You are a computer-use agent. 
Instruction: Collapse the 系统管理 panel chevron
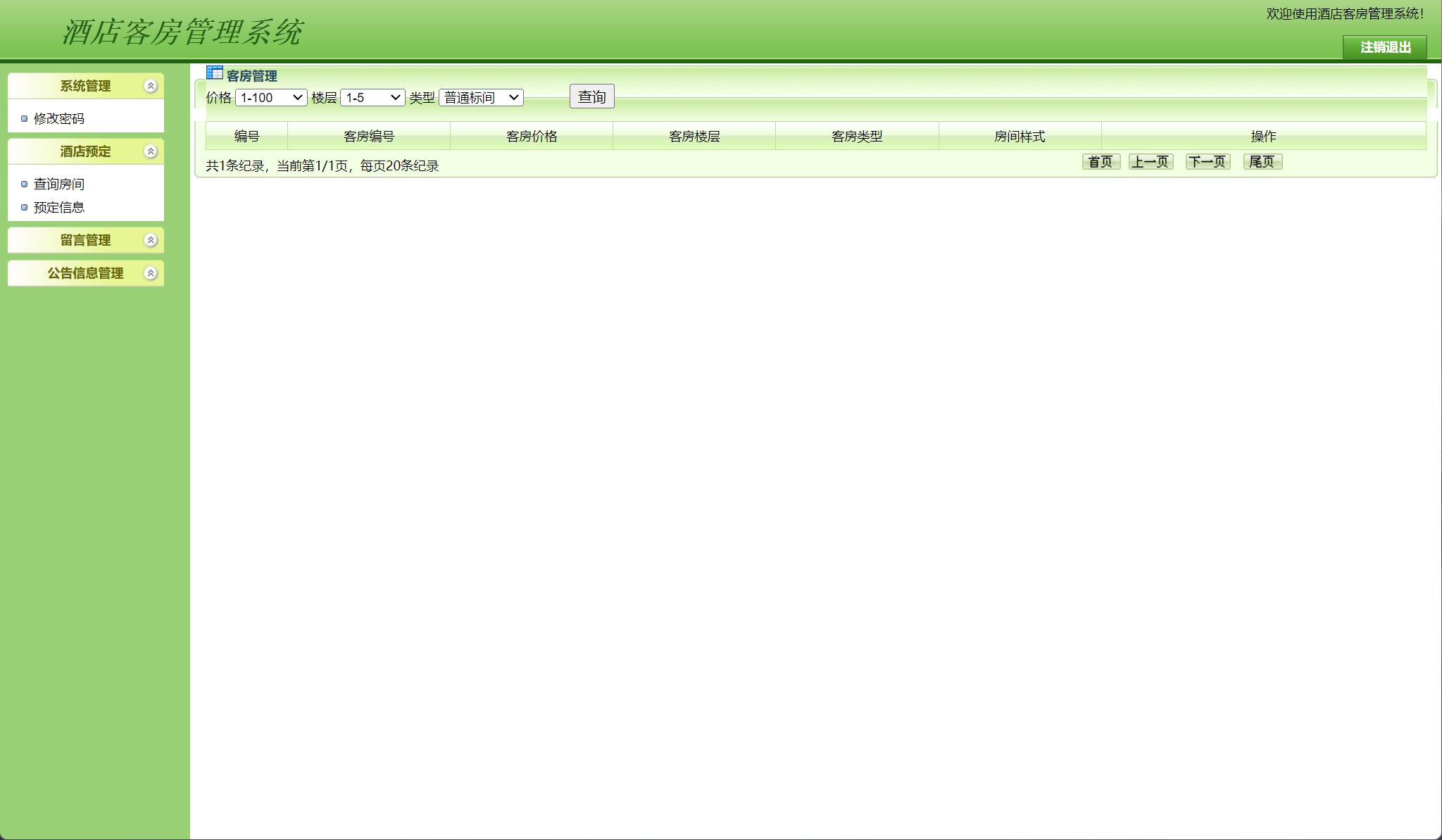[x=150, y=86]
